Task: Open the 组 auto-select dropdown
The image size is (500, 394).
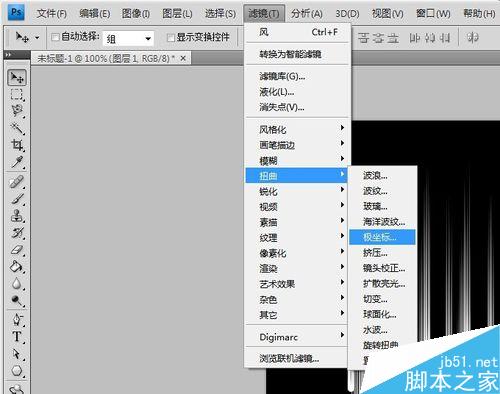Action: 128,39
